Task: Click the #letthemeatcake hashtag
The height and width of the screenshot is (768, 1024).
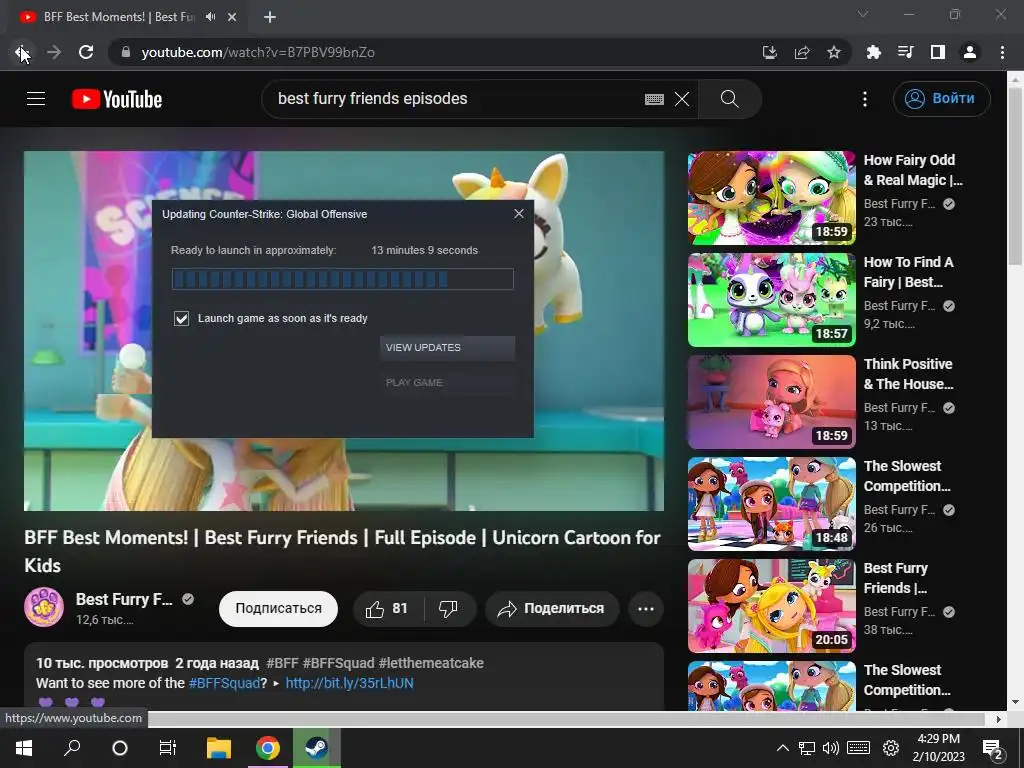Action: point(431,663)
